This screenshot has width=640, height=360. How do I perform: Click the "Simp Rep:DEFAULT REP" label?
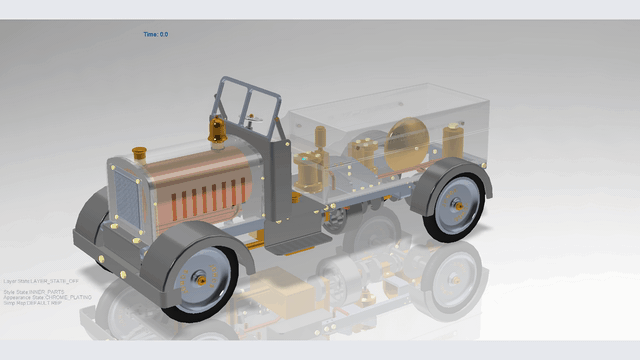32,302
